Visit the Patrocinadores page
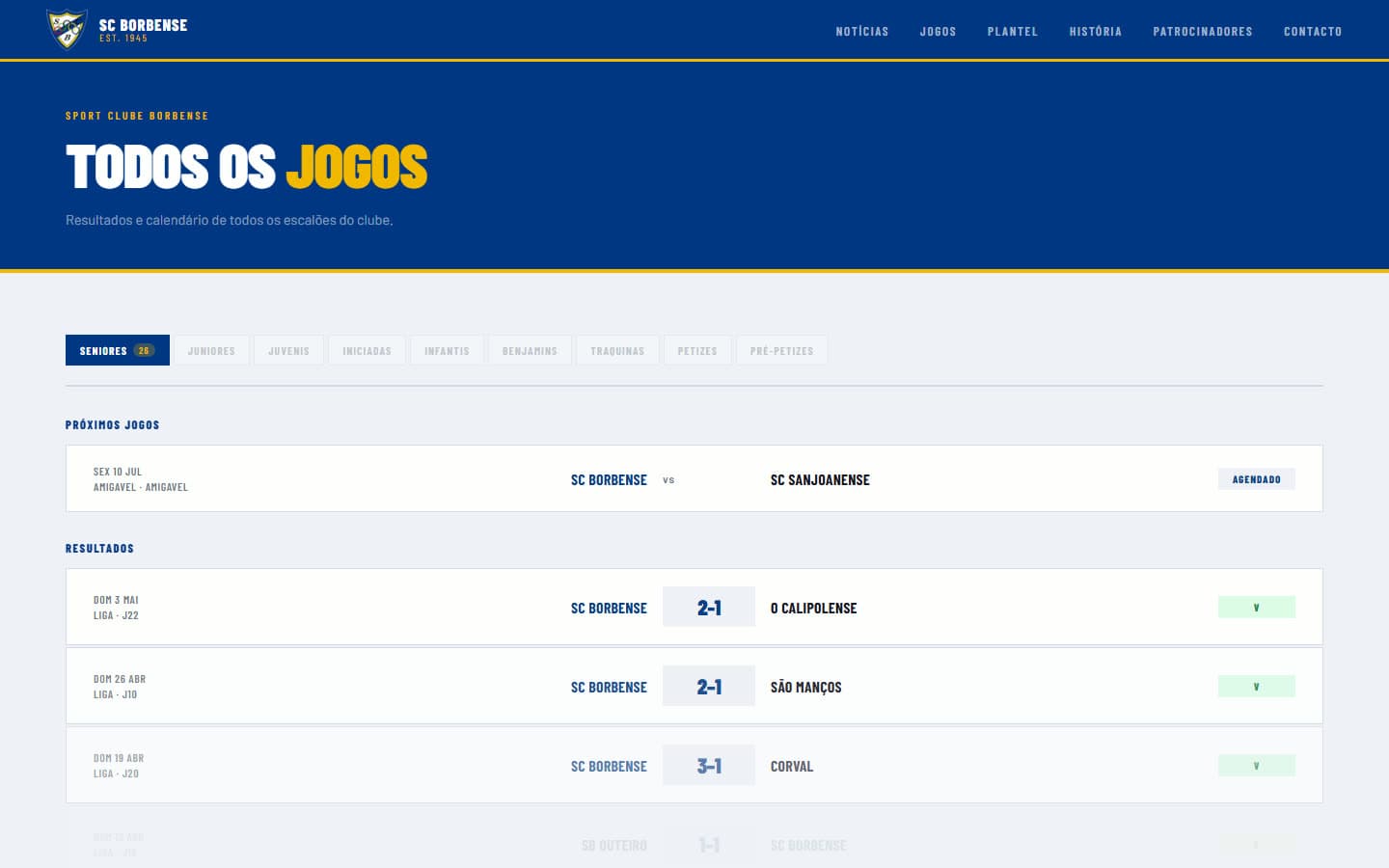 tap(1202, 32)
